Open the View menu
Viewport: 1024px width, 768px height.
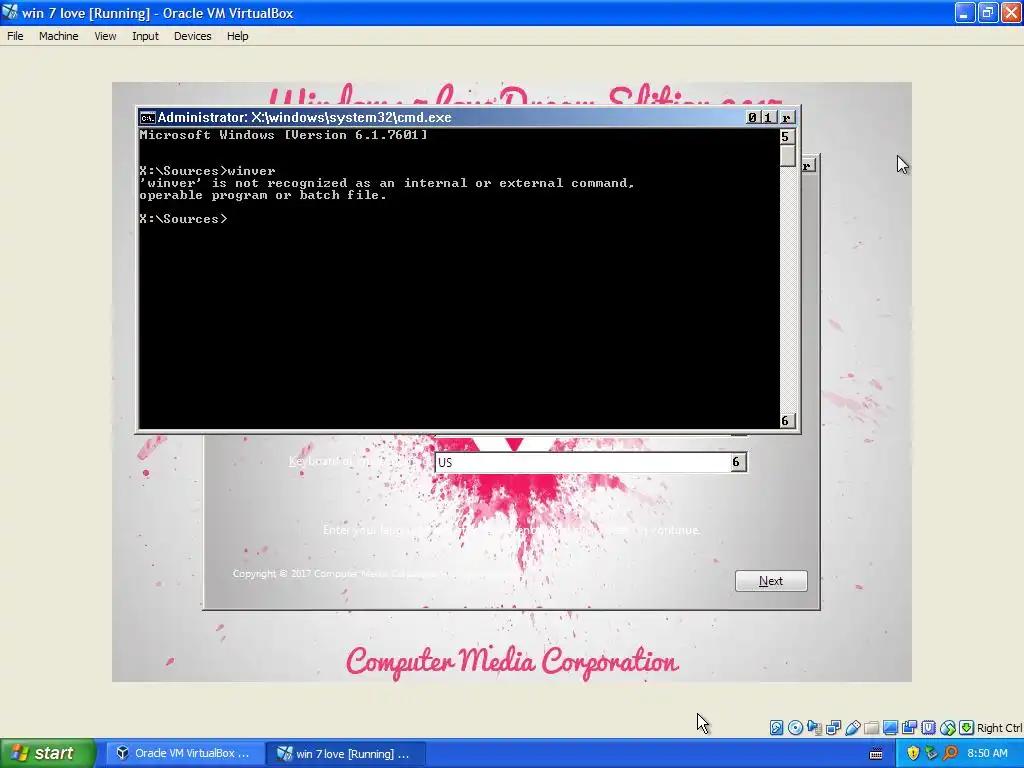coord(105,36)
